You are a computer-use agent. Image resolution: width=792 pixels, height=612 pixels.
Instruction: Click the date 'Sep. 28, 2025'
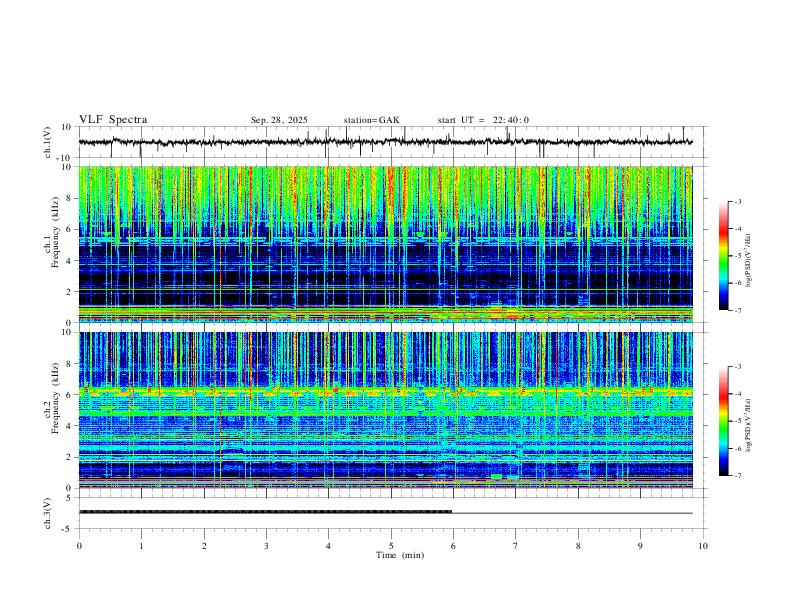[279, 120]
